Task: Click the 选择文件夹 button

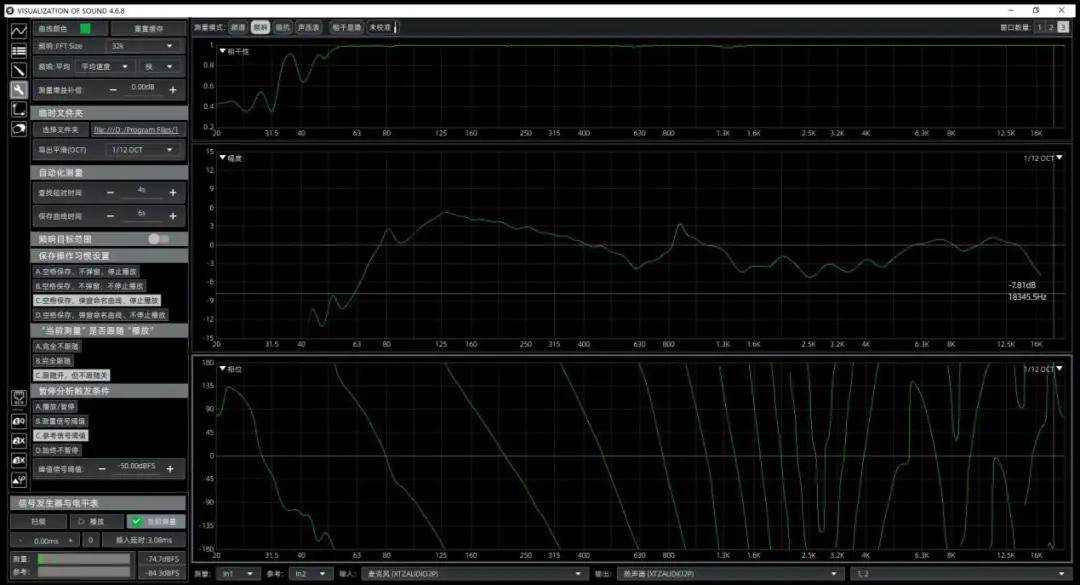Action: [60, 129]
